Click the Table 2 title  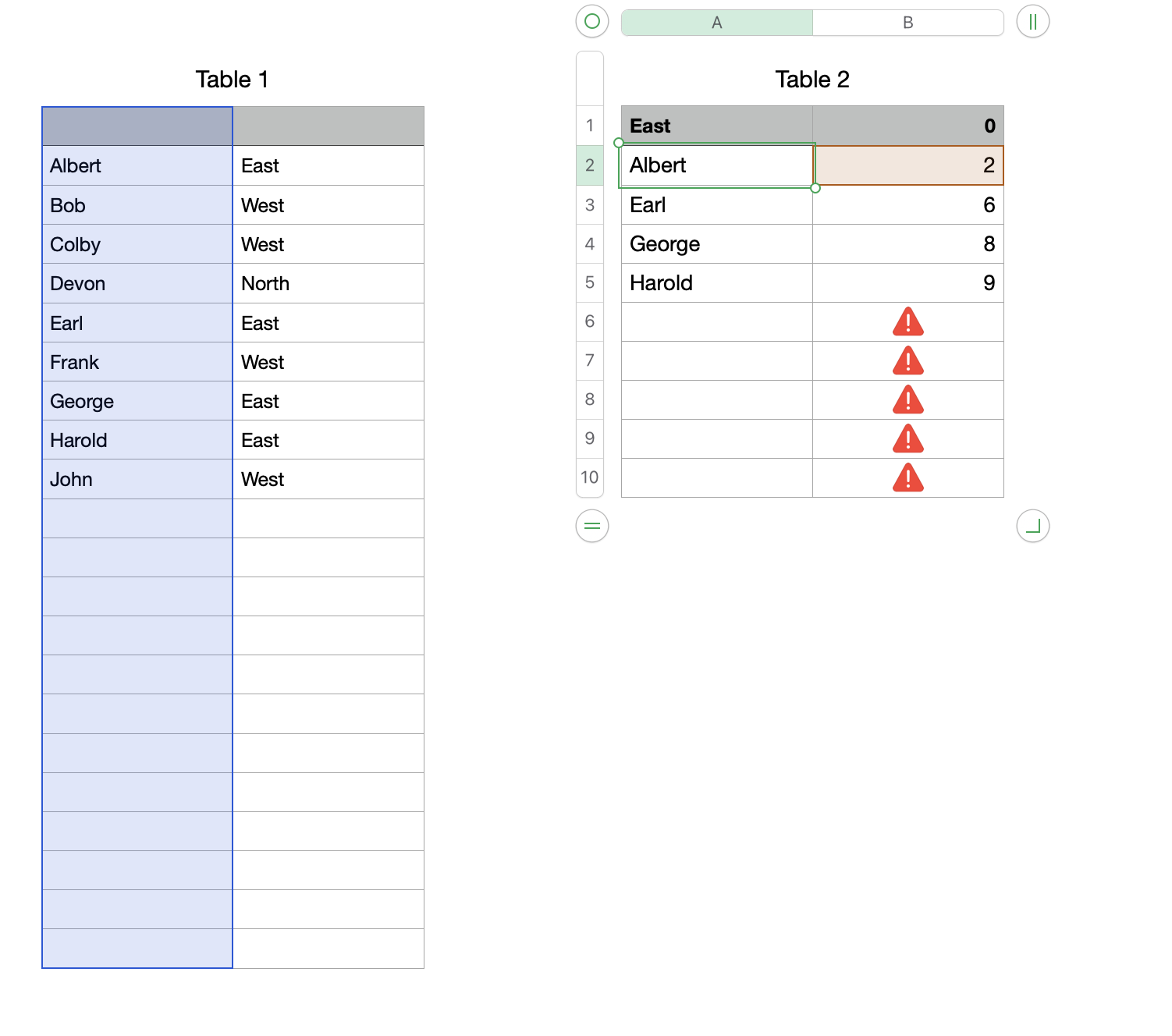coord(812,80)
